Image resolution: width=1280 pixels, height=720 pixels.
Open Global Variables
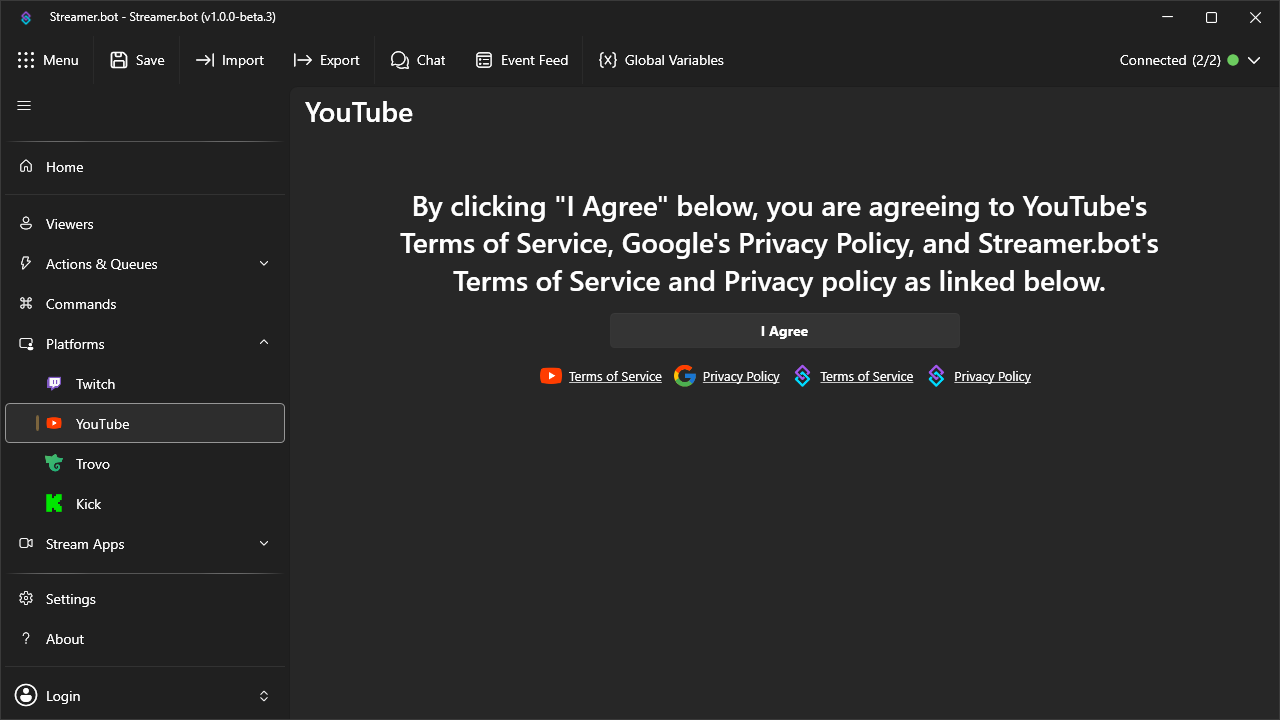[661, 60]
